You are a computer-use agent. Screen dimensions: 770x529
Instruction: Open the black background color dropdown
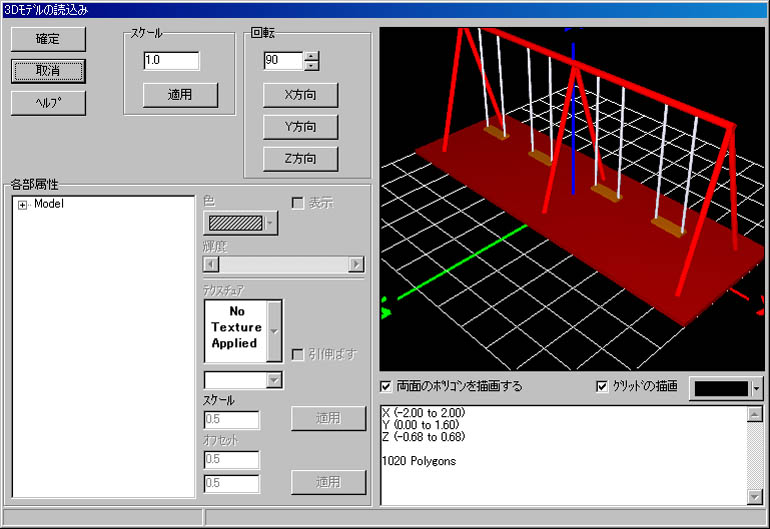coord(756,387)
